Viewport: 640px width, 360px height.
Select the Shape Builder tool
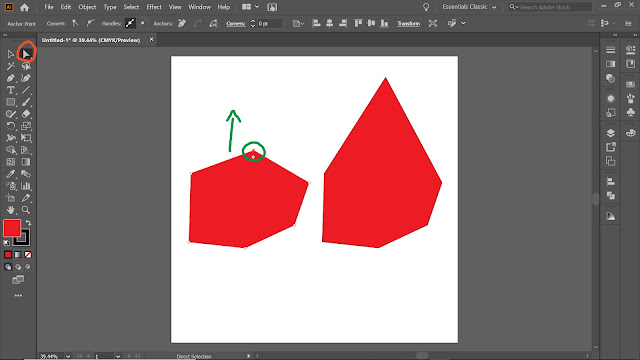point(11,150)
